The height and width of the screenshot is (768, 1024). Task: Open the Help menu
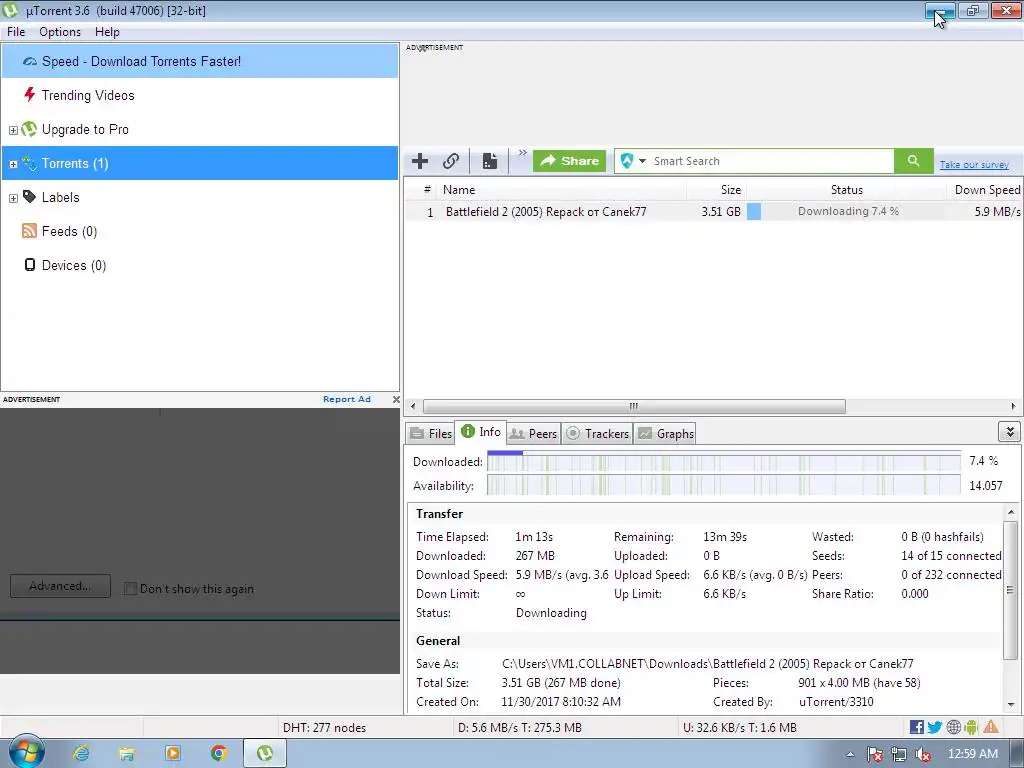(107, 32)
